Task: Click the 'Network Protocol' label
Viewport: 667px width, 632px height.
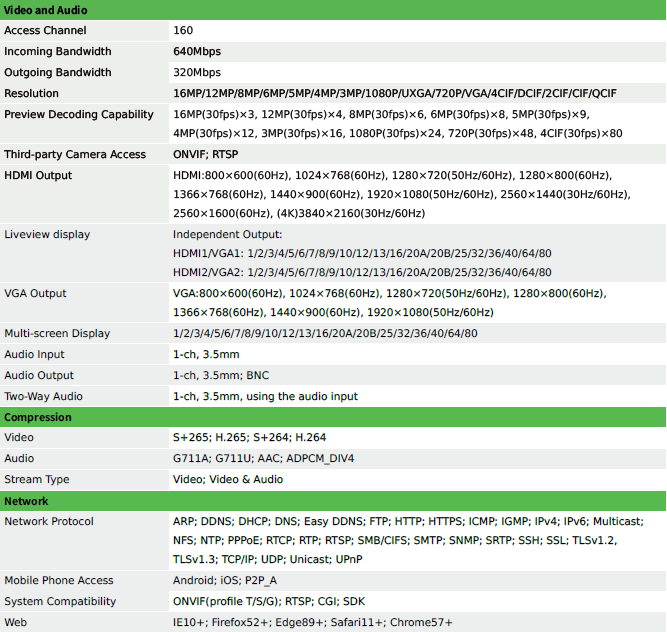Action: 49,521
